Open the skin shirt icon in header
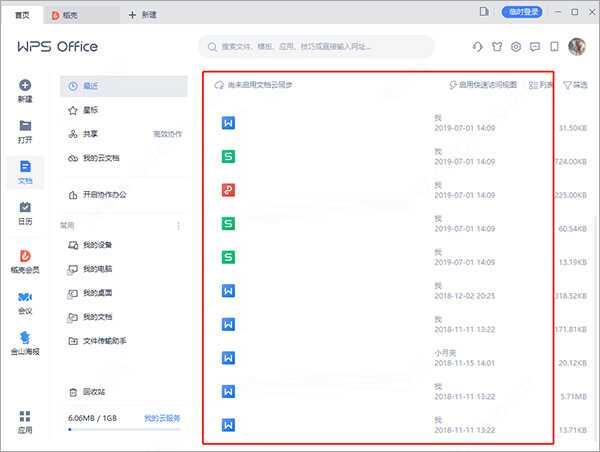Viewport: 600px width, 452px height. point(497,47)
